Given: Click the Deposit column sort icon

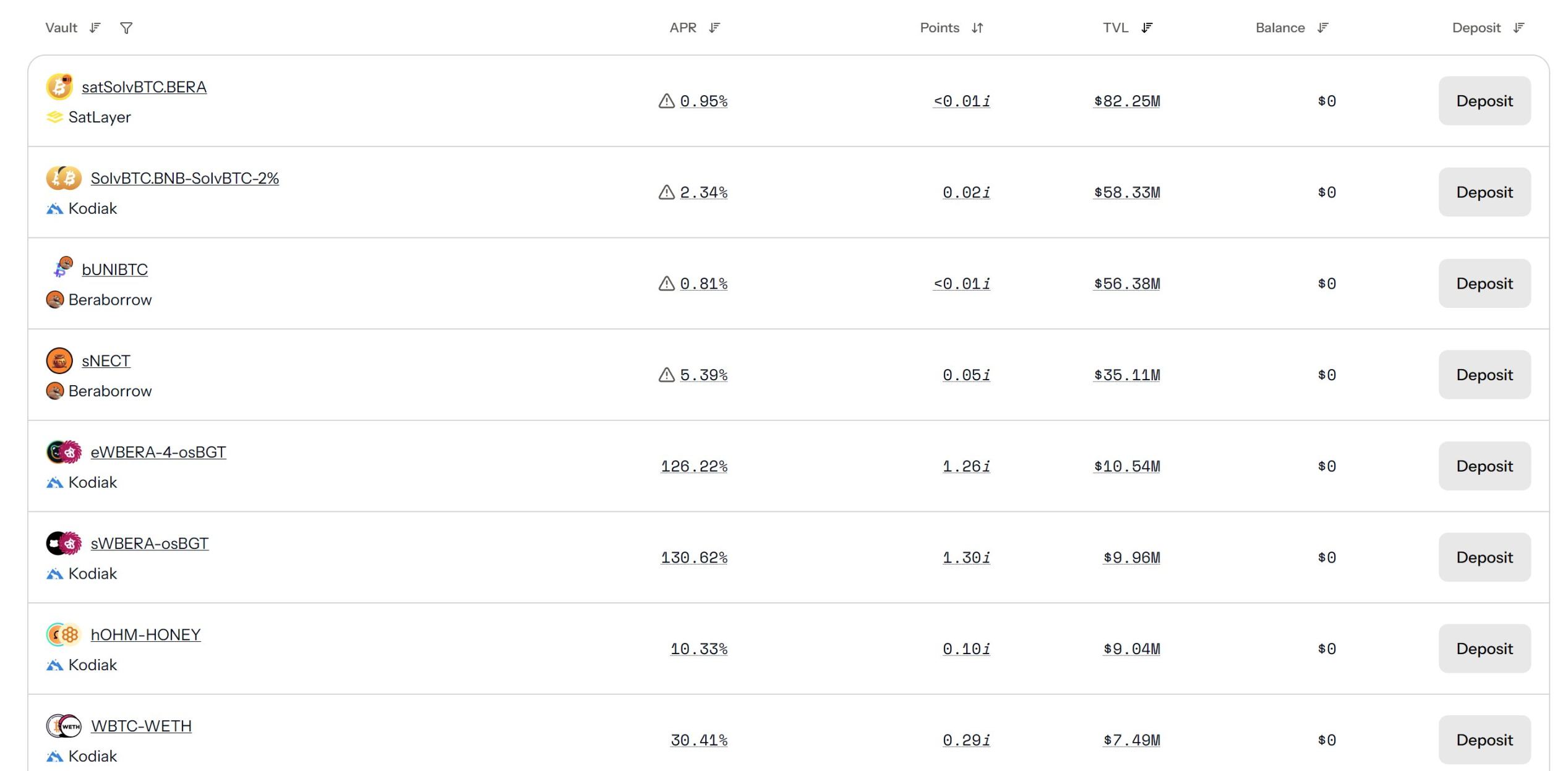Looking at the screenshot, I should point(1519,28).
